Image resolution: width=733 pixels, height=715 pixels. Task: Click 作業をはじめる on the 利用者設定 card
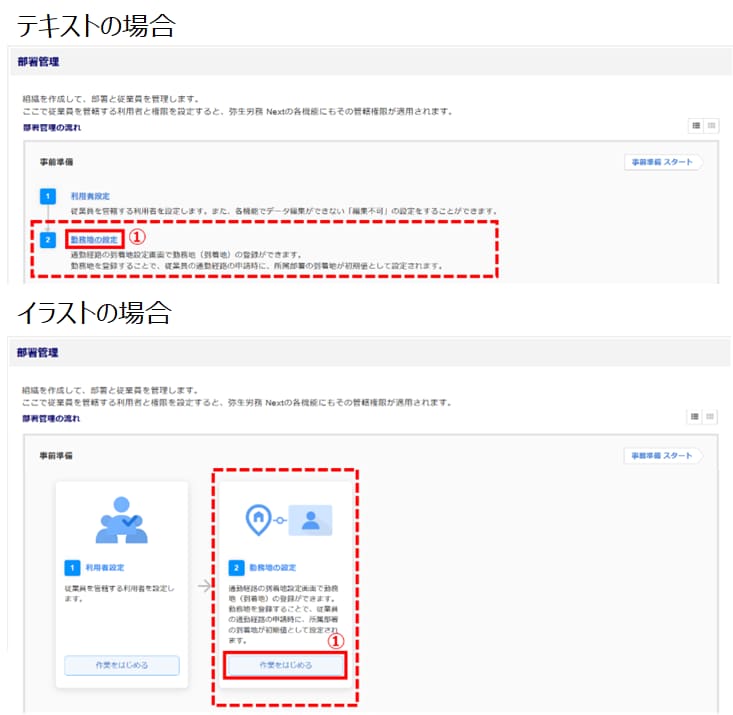coord(121,665)
